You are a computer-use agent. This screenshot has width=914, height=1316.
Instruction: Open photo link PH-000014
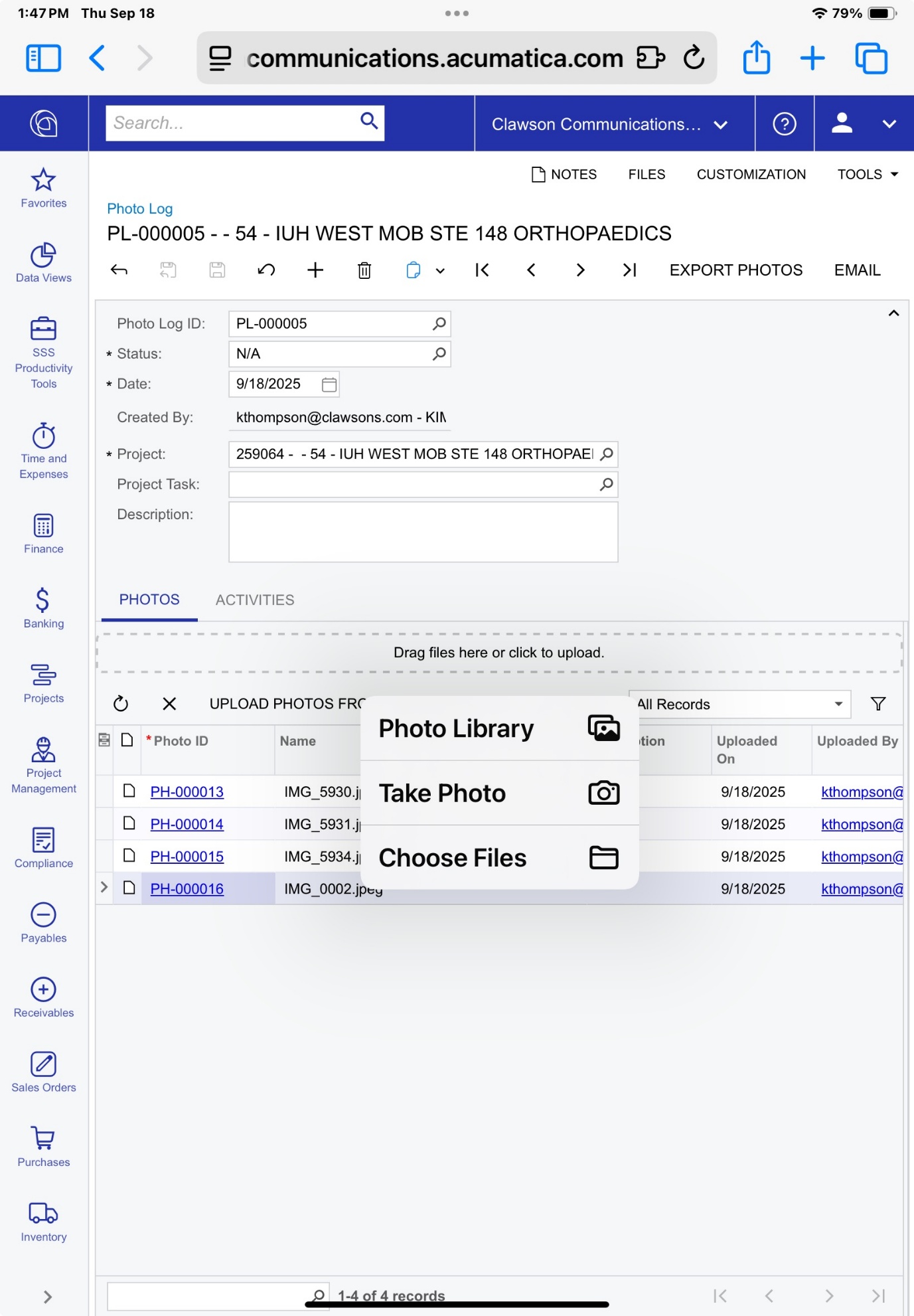(x=187, y=825)
